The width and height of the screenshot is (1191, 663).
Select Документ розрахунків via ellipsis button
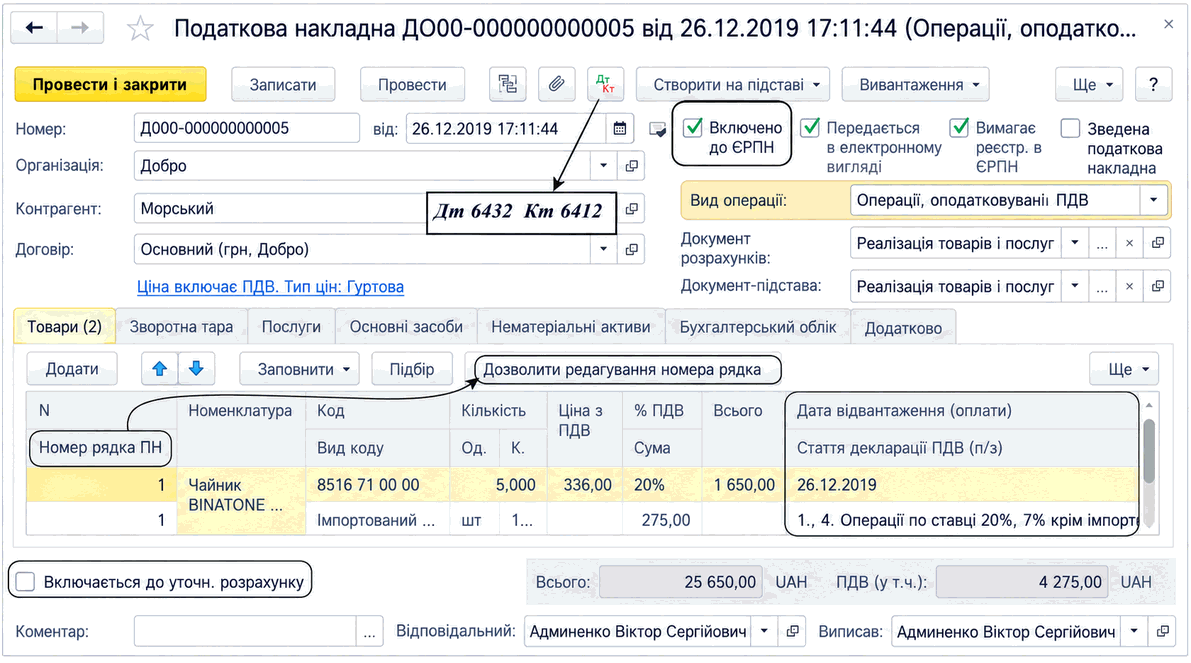pos(1102,243)
